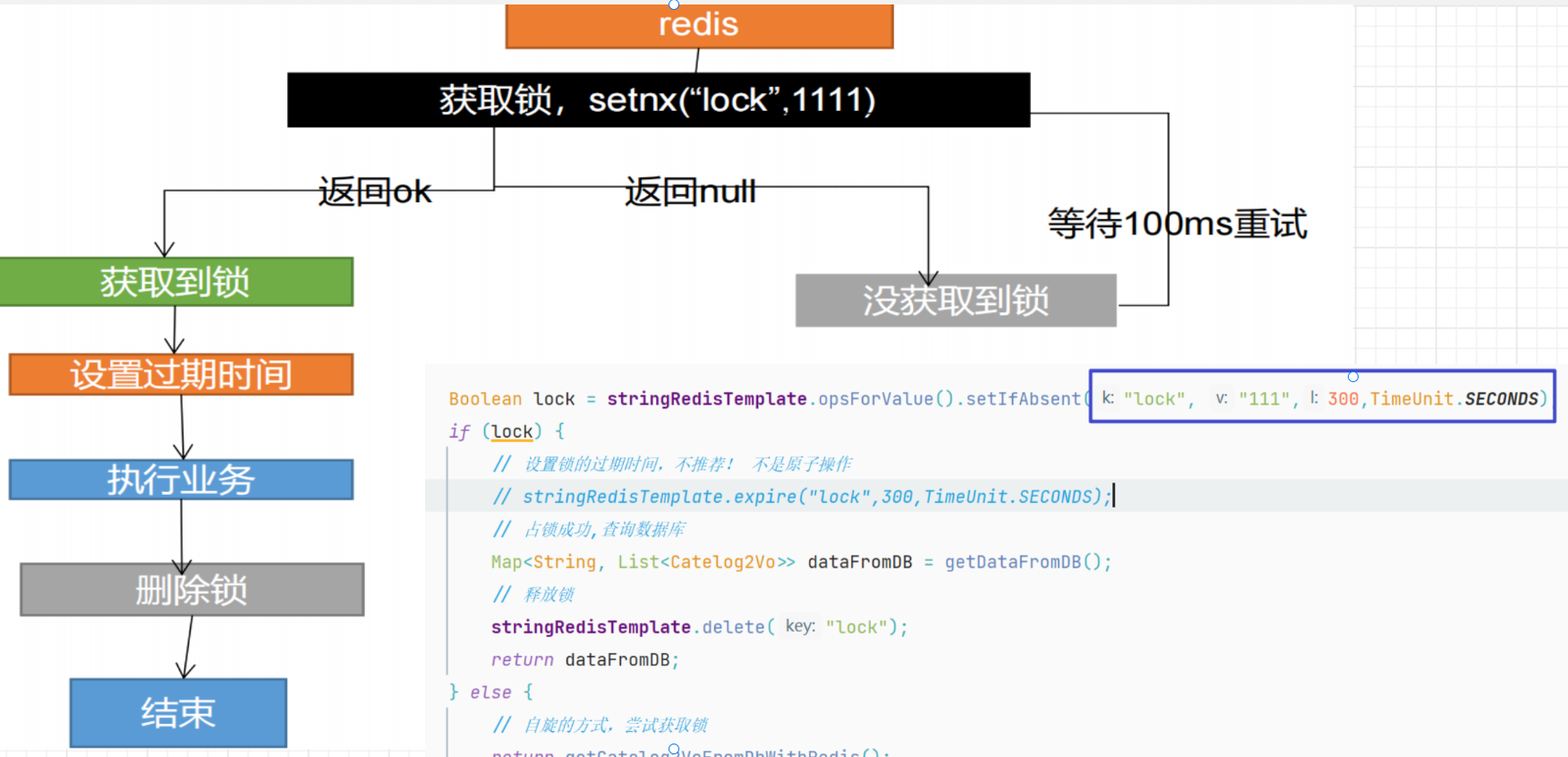Click the 释放锁 comment
The height and width of the screenshot is (757, 1568).
tap(533, 595)
